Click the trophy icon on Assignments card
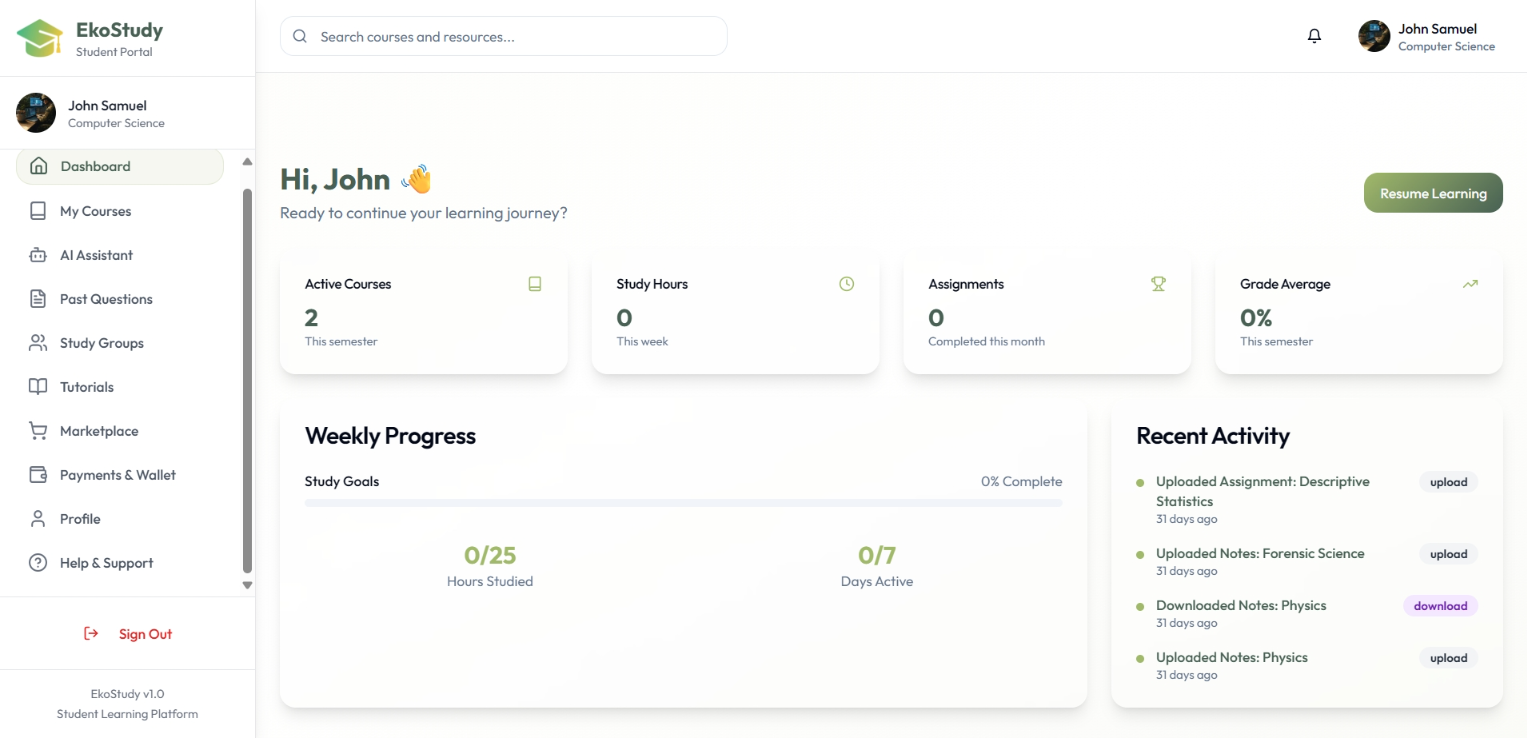Image resolution: width=1528 pixels, height=738 pixels. [x=1158, y=284]
